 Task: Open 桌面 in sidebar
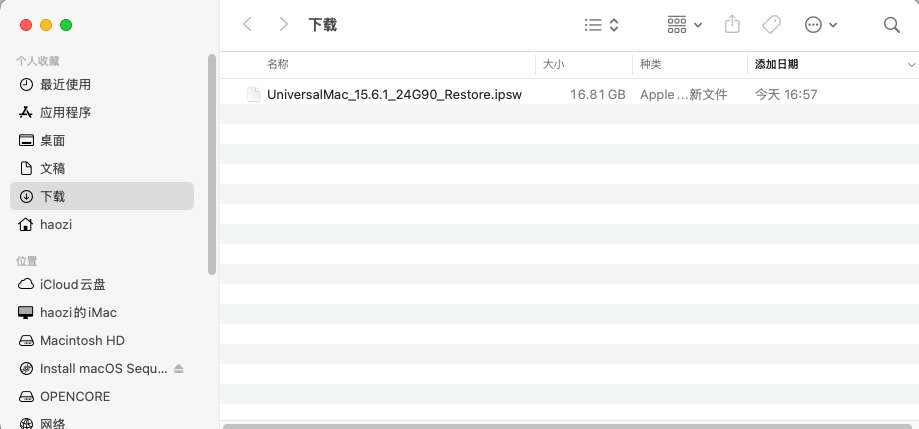52,140
